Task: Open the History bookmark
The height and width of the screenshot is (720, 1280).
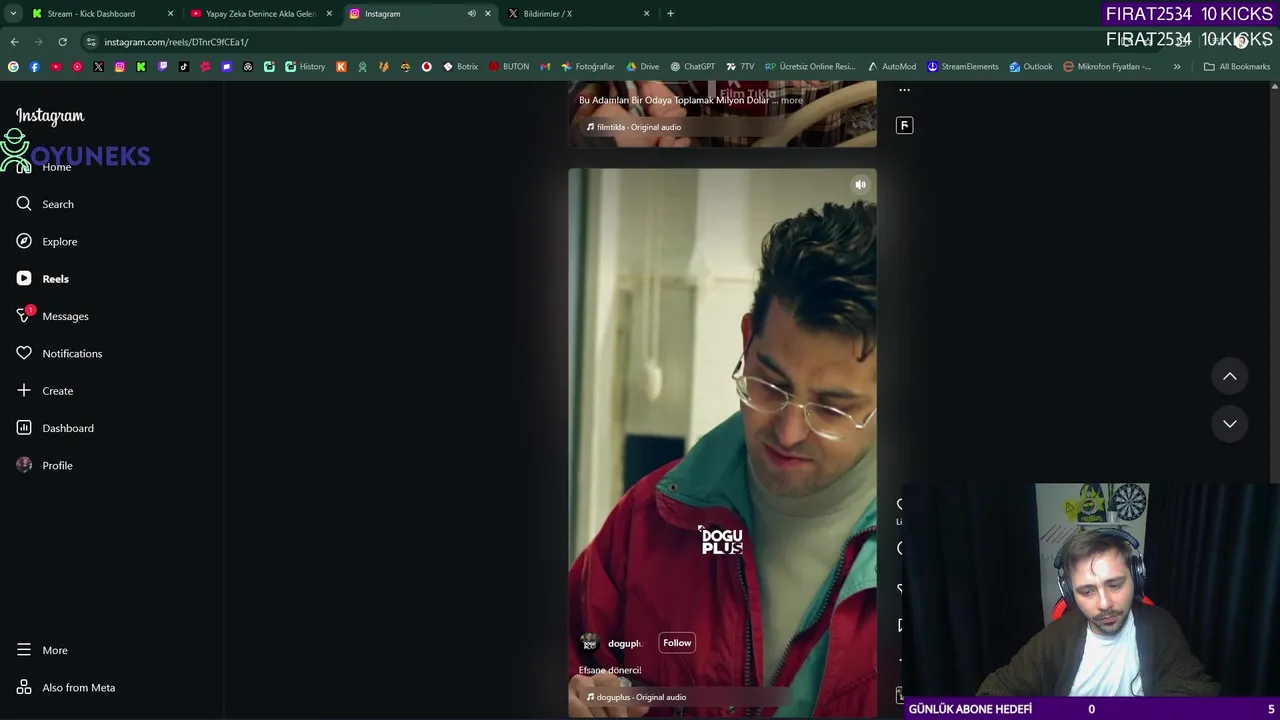Action: coord(305,67)
